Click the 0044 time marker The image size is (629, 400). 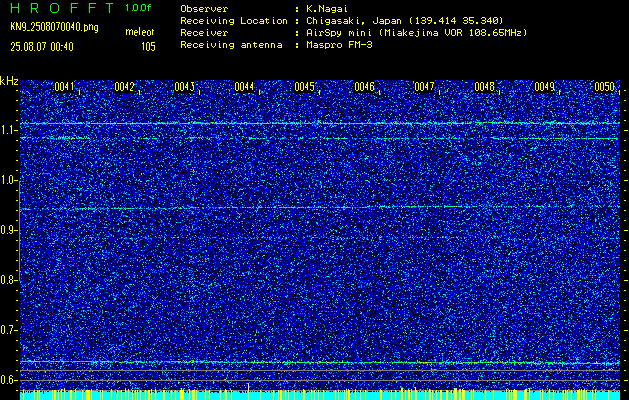tap(244, 87)
